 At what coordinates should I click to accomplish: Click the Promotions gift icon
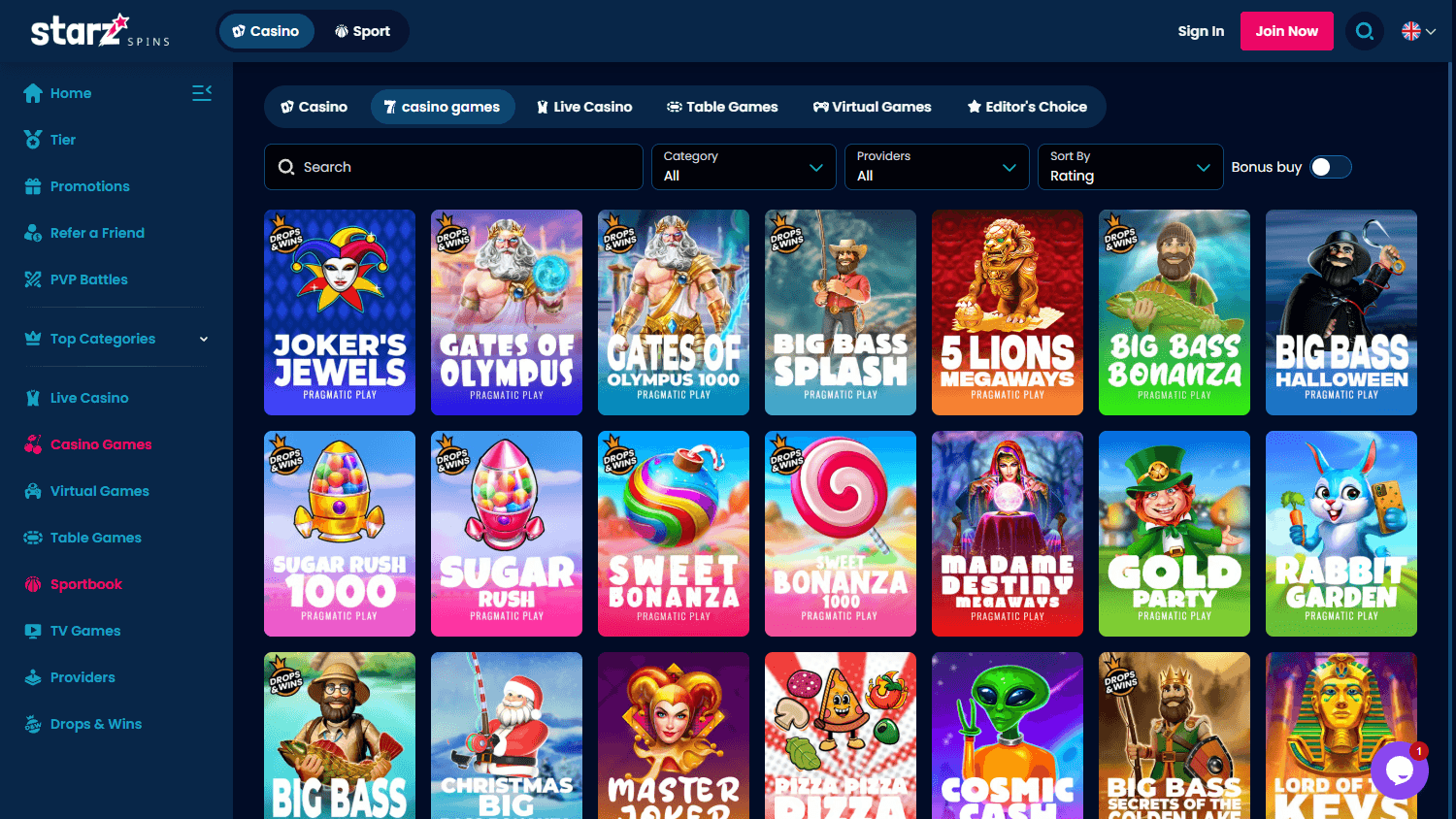pyautogui.click(x=33, y=186)
